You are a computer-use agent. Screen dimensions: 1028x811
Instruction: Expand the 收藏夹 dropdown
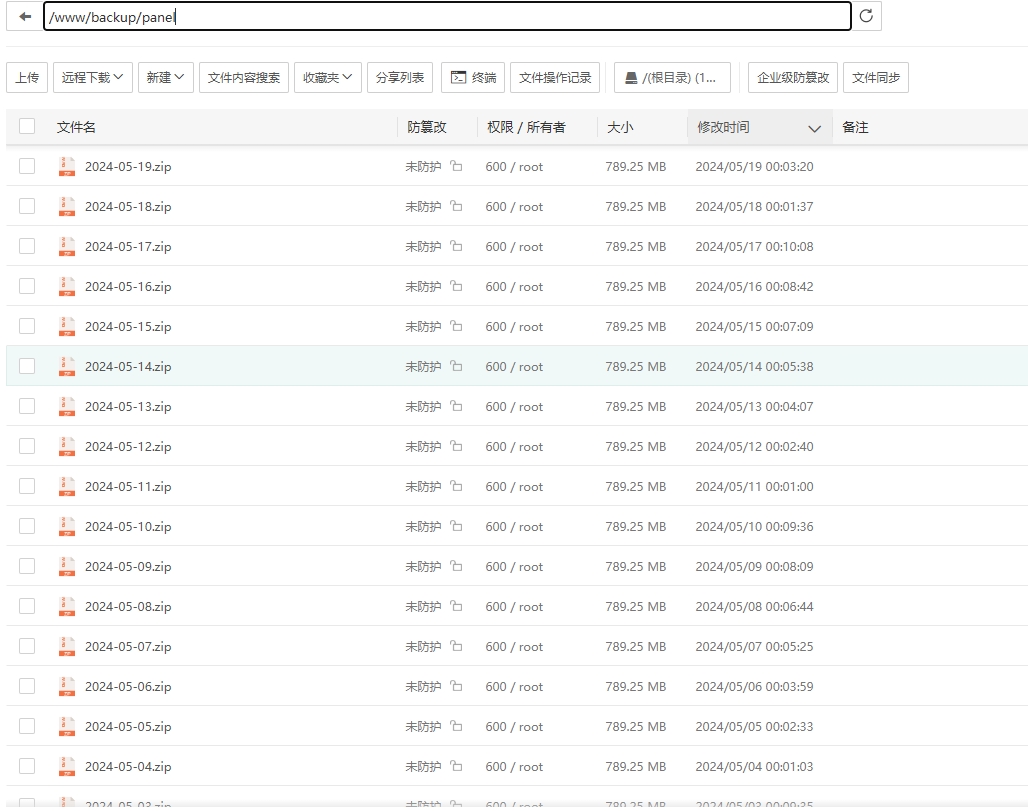(328, 77)
